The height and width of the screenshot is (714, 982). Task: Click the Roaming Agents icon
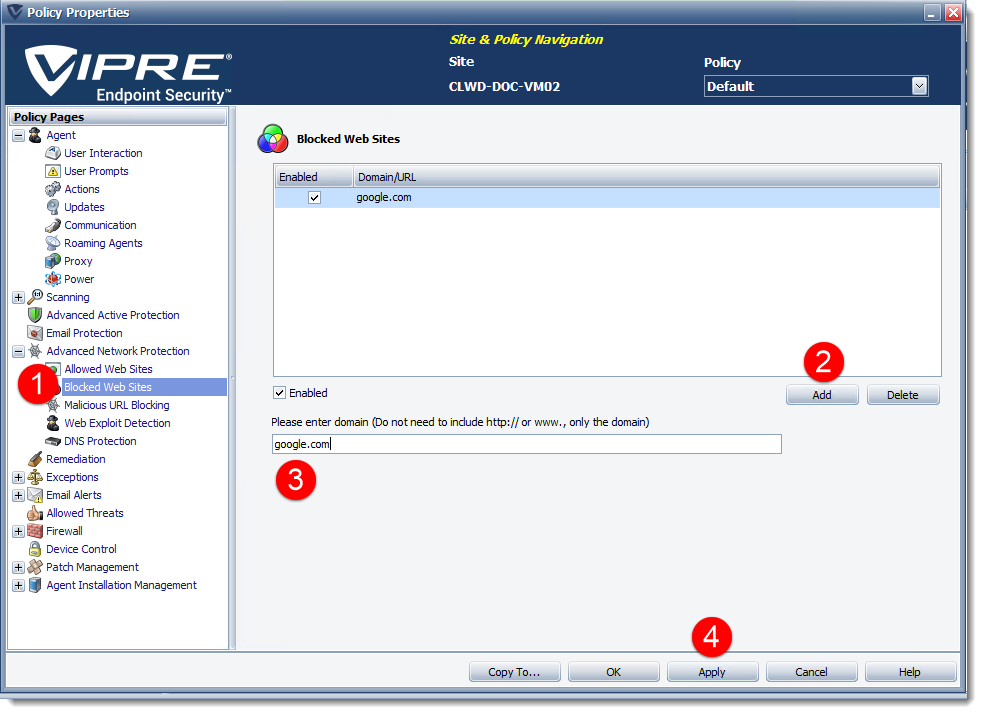click(x=53, y=244)
